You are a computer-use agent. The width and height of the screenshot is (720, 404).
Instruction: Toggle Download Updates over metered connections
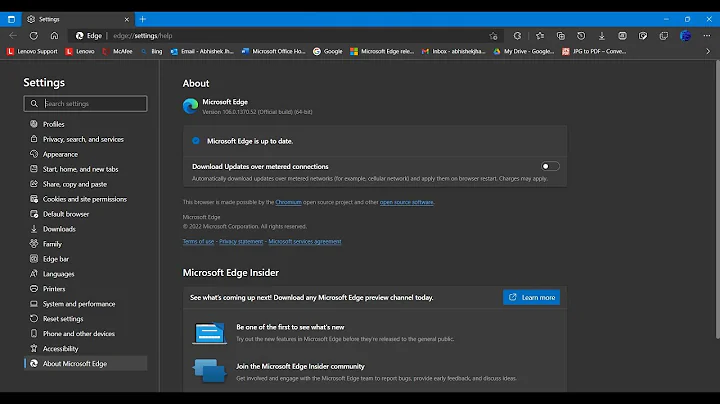pos(550,166)
